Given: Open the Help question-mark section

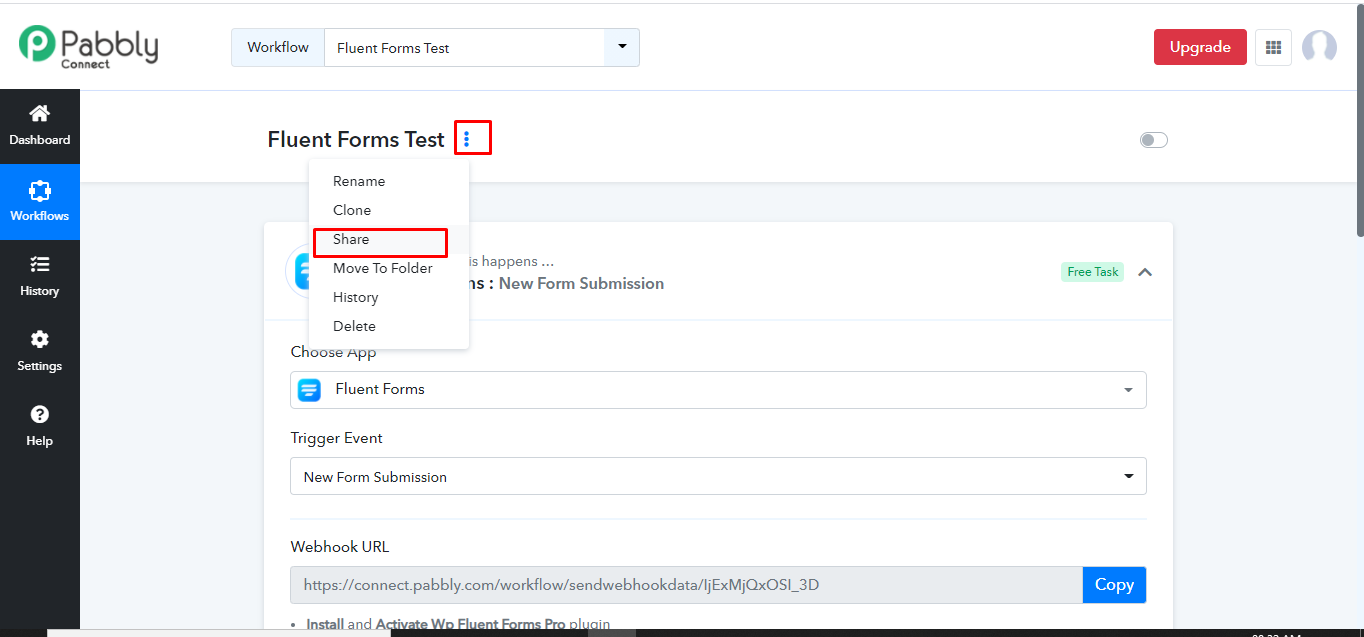Looking at the screenshot, I should [x=39, y=426].
